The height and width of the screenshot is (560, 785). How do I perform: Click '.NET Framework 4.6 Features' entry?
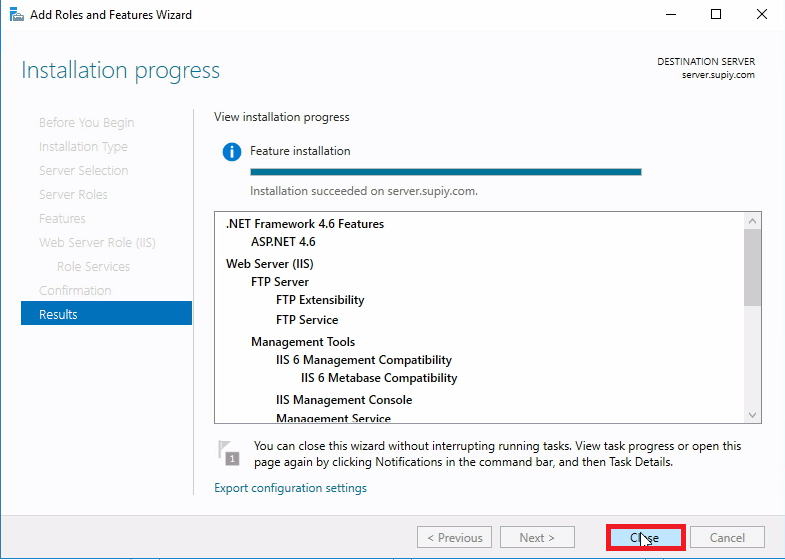(305, 224)
